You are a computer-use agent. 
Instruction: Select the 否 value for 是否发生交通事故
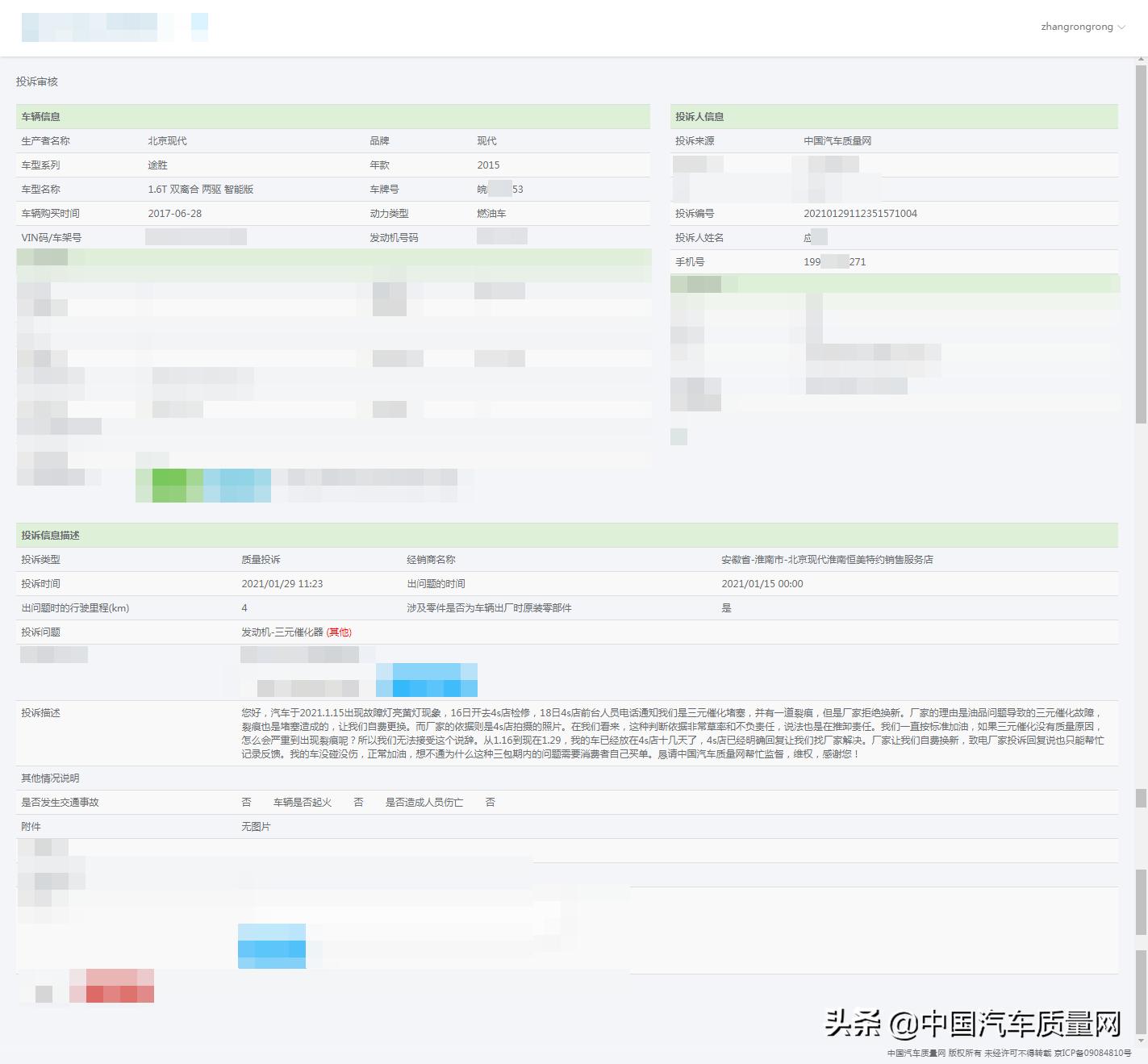tap(247, 802)
